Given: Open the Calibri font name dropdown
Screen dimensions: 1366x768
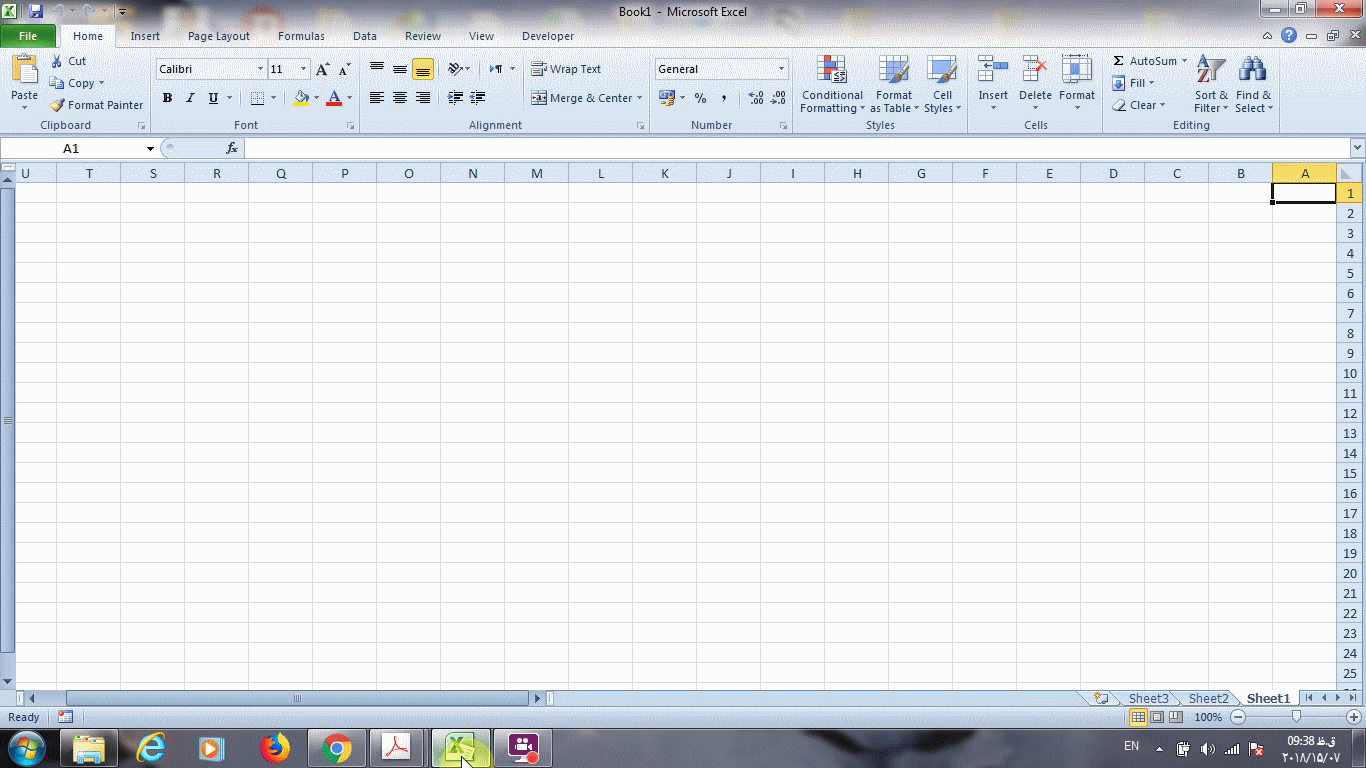Looking at the screenshot, I should coord(260,69).
